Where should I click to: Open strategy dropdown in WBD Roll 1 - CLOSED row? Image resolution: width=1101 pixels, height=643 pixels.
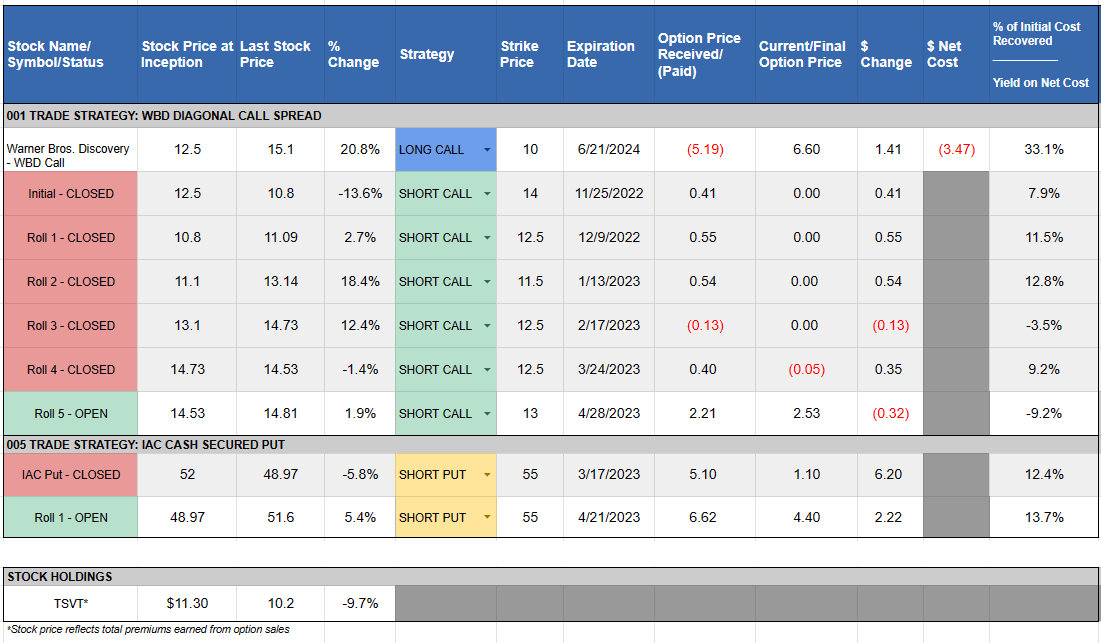(487, 238)
